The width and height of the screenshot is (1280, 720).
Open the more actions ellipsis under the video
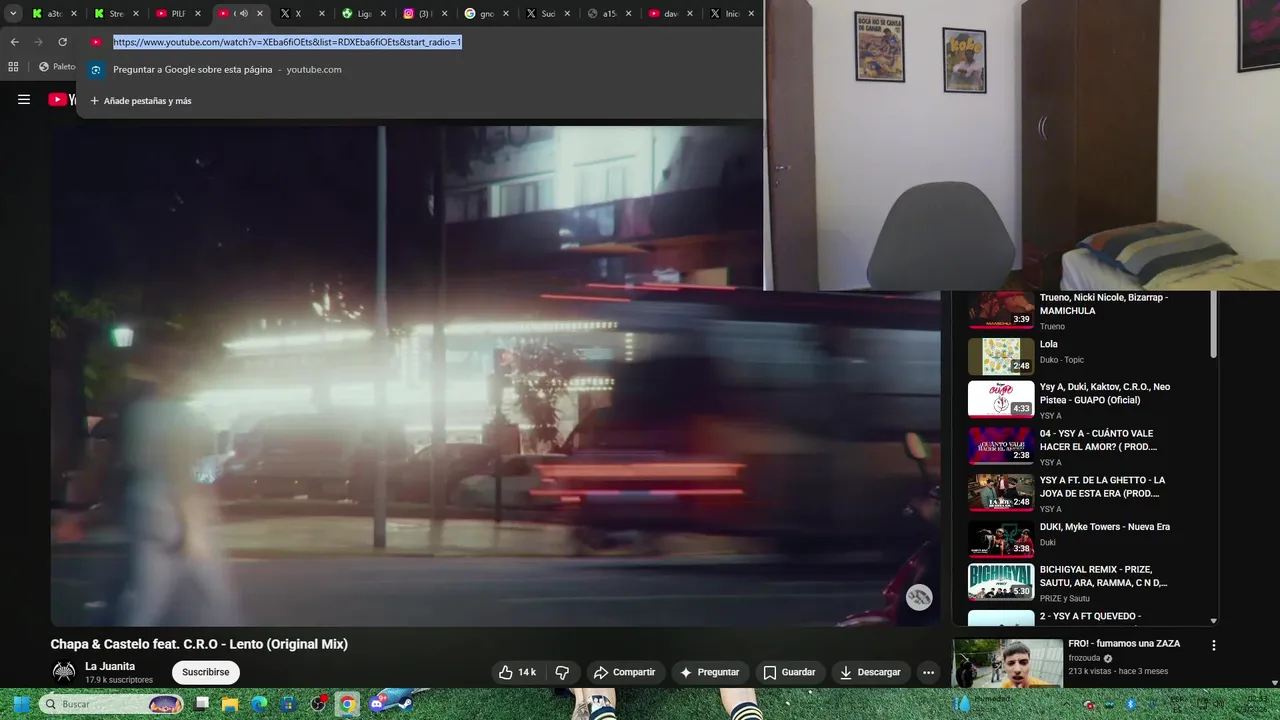928,672
